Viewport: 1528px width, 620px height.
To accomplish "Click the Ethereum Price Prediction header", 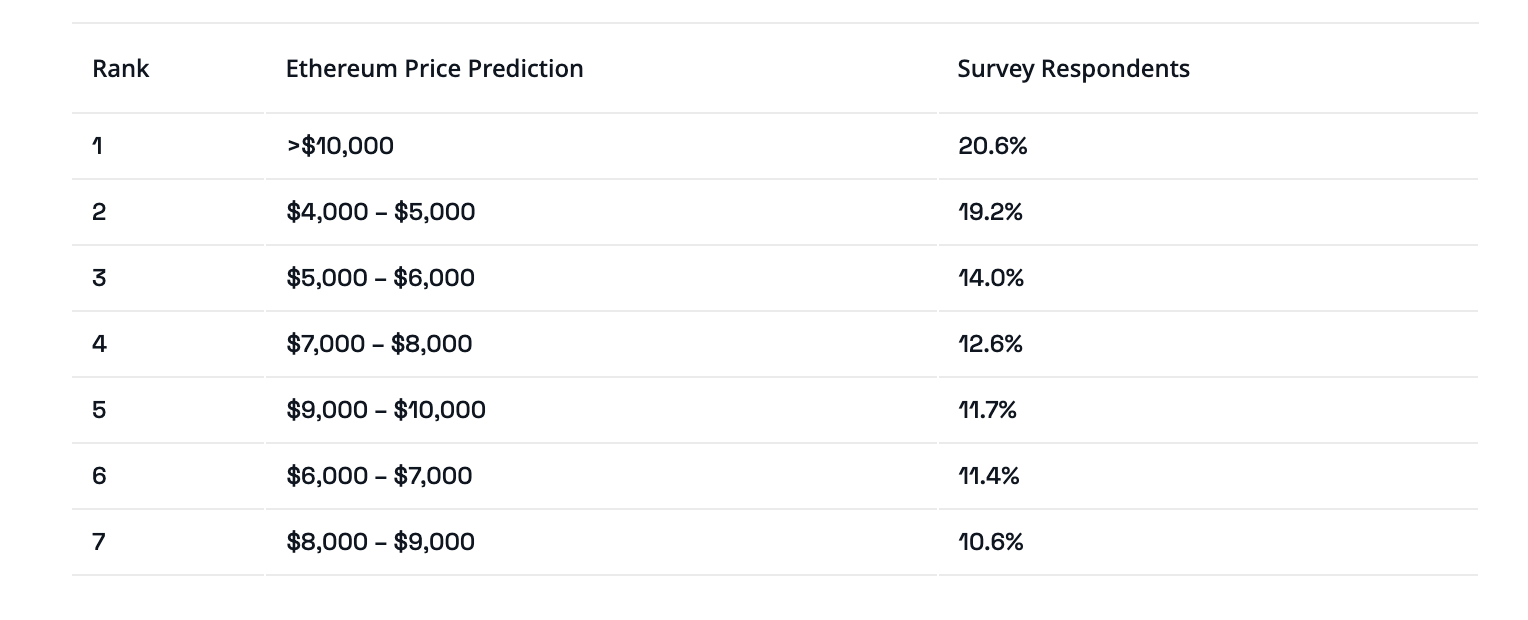I will coord(434,69).
